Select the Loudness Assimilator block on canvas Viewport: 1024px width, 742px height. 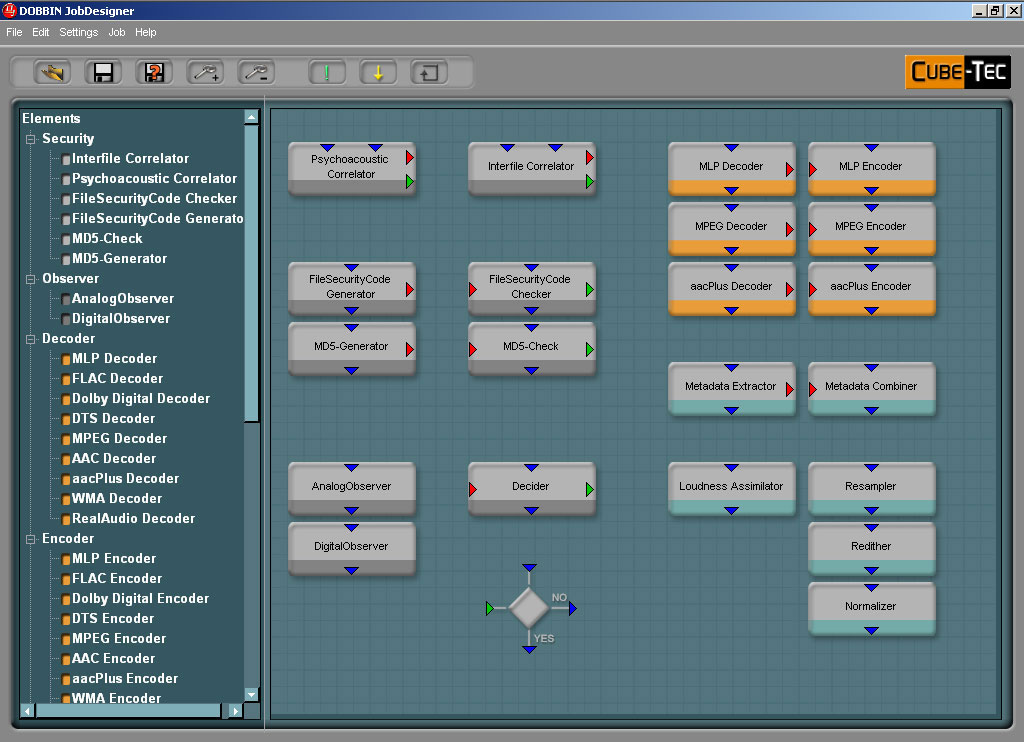point(731,487)
